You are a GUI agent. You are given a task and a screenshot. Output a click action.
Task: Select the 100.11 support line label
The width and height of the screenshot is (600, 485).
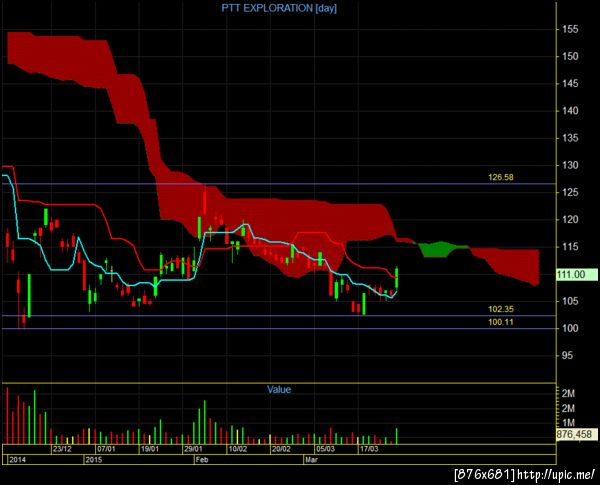click(x=501, y=322)
